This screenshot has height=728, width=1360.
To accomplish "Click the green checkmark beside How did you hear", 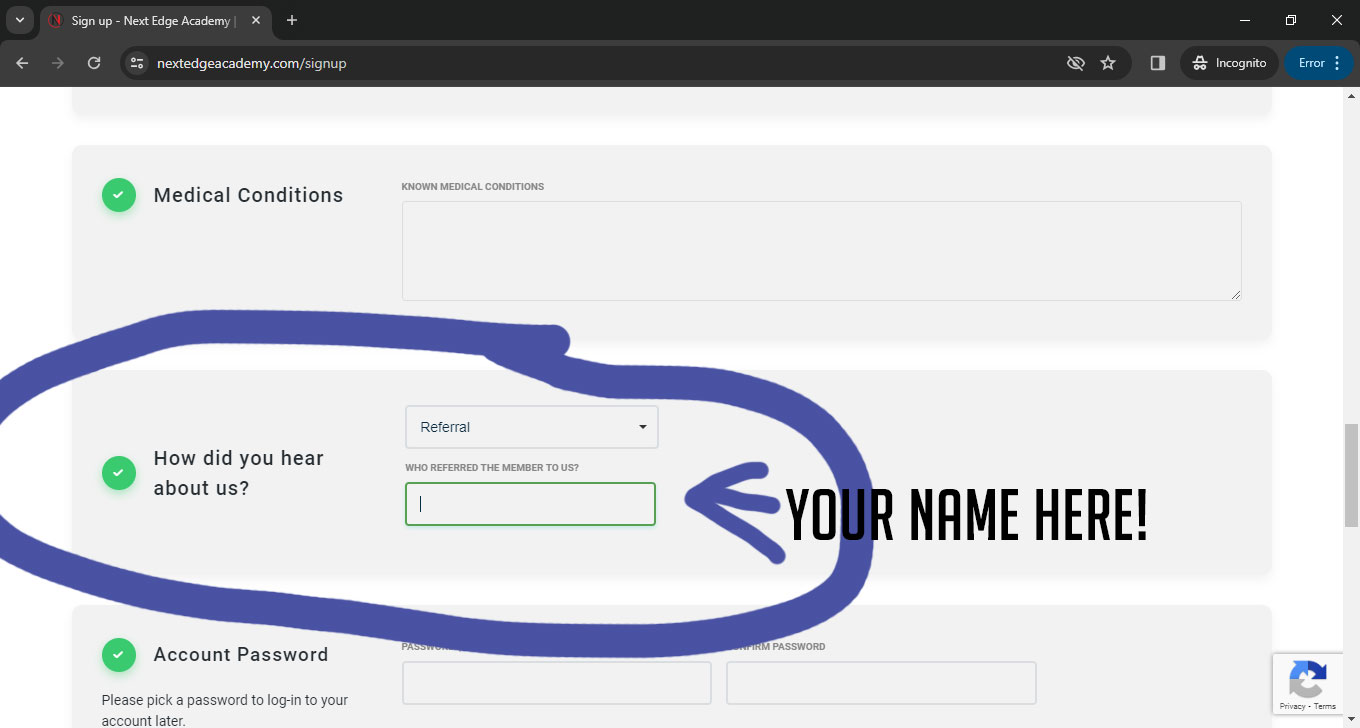I will (118, 473).
